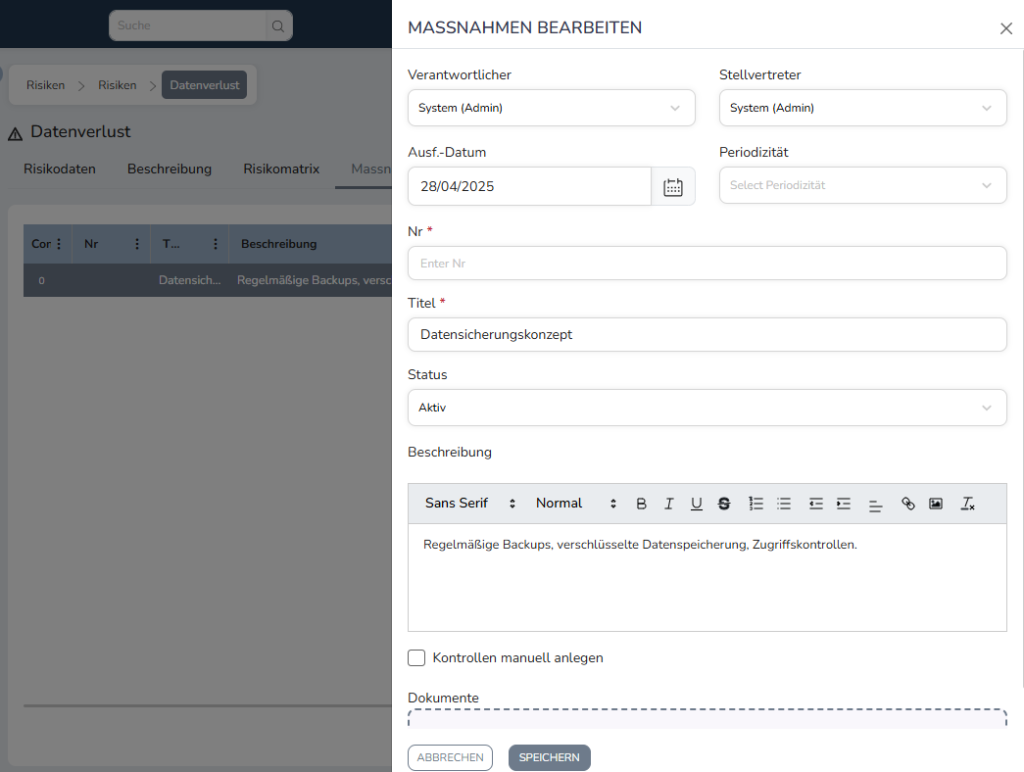Insert a hyperlink in the description
The height and width of the screenshot is (772, 1024).
908,504
